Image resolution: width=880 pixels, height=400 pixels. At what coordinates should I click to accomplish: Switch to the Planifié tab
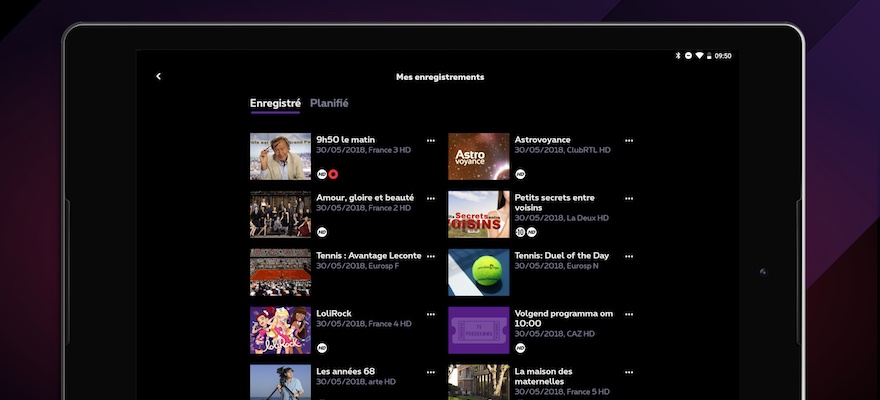(x=329, y=103)
